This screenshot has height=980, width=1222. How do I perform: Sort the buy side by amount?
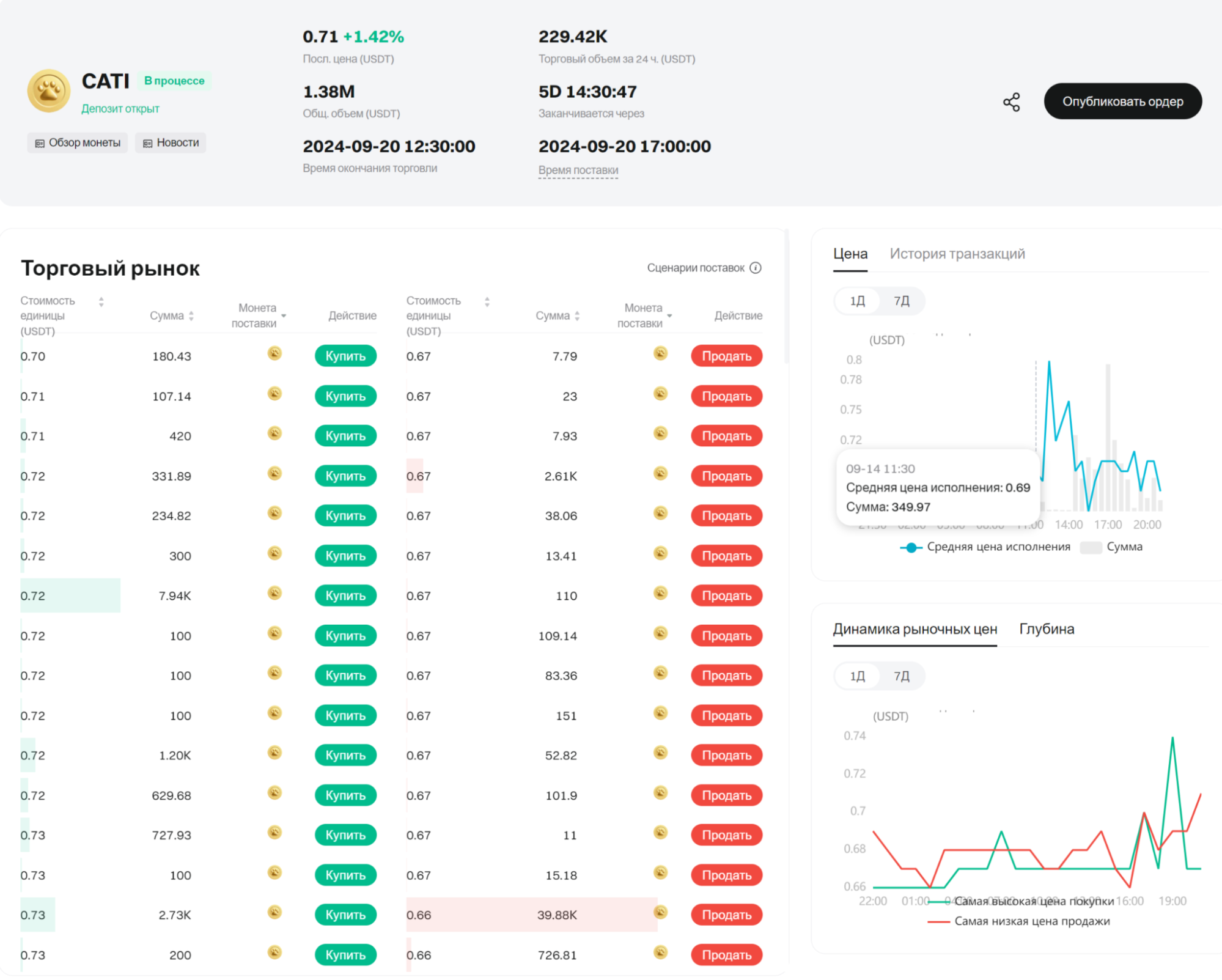click(191, 315)
